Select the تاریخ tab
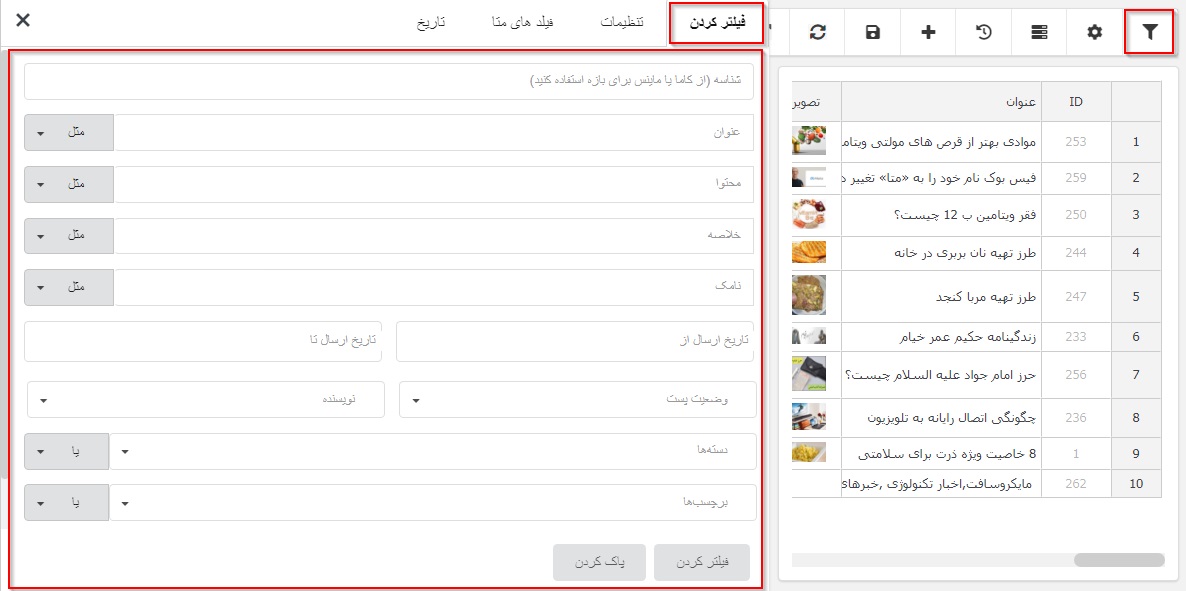The width and height of the screenshot is (1186, 591). pyautogui.click(x=431, y=22)
